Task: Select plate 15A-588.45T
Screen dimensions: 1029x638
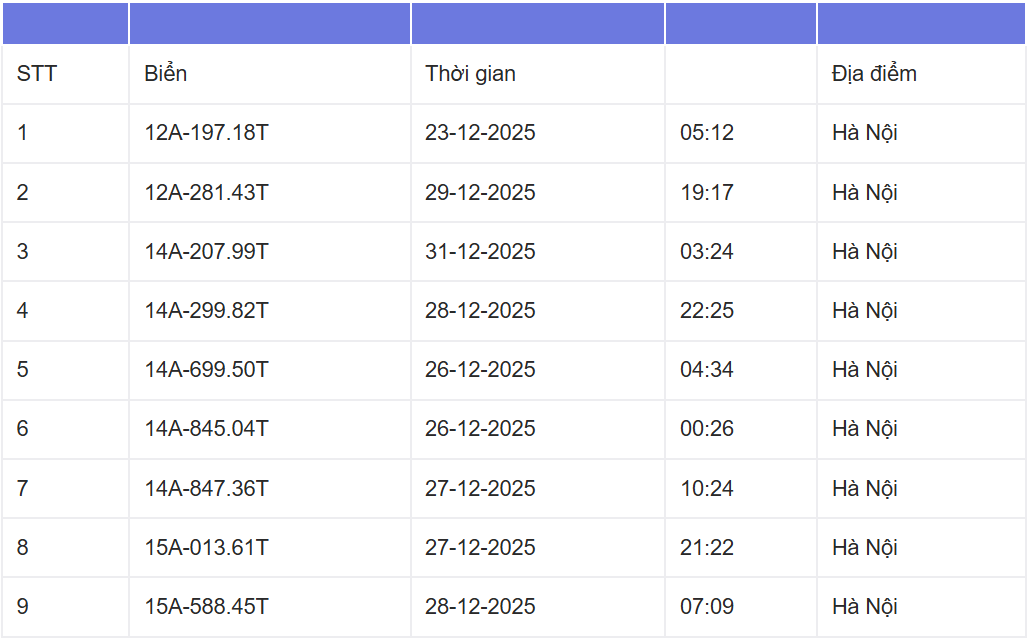Action: tap(206, 607)
